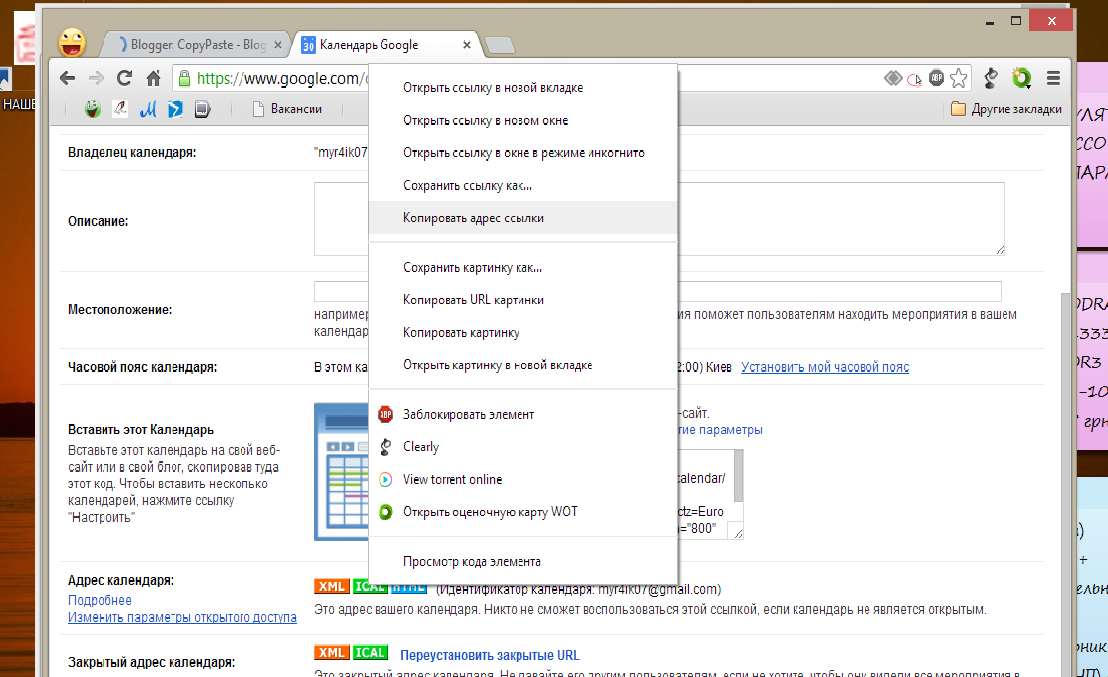The image size is (1108, 677).
Task: Open the Adblock Plus icon in address bar
Action: [x=936, y=78]
